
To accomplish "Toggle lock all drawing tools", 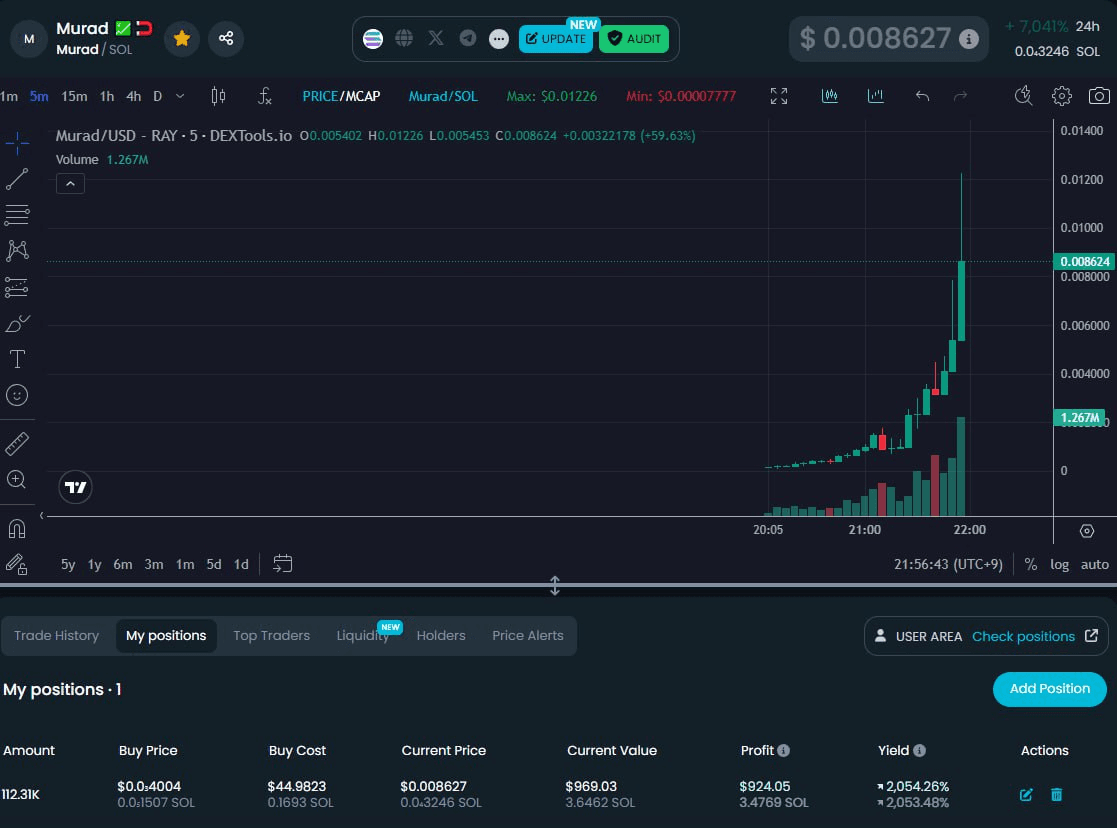I will [17, 564].
